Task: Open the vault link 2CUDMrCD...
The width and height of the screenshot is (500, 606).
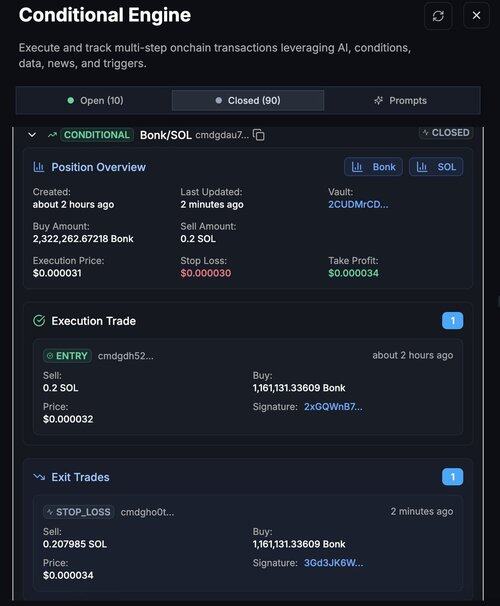Action: 358,204
